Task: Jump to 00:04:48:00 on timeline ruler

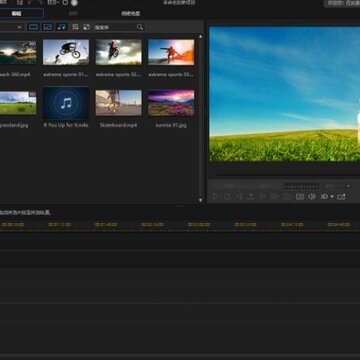Action: tap(339, 225)
